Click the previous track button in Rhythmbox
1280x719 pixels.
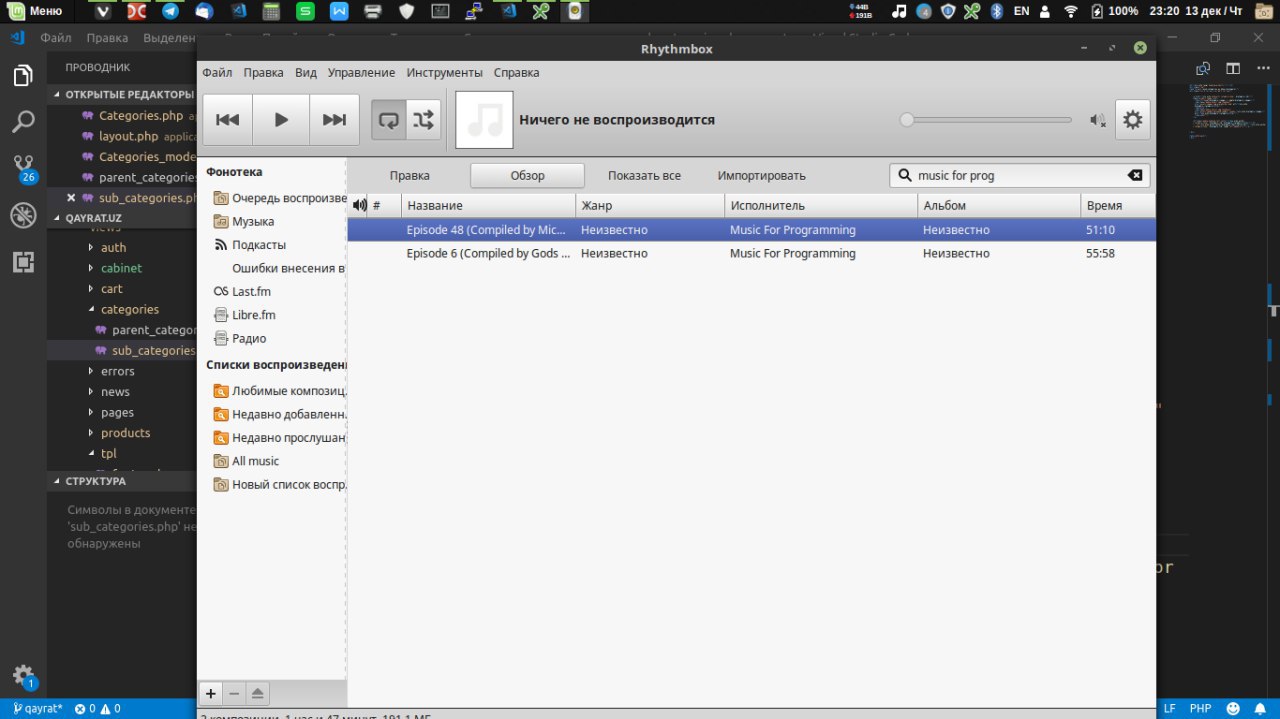click(228, 120)
